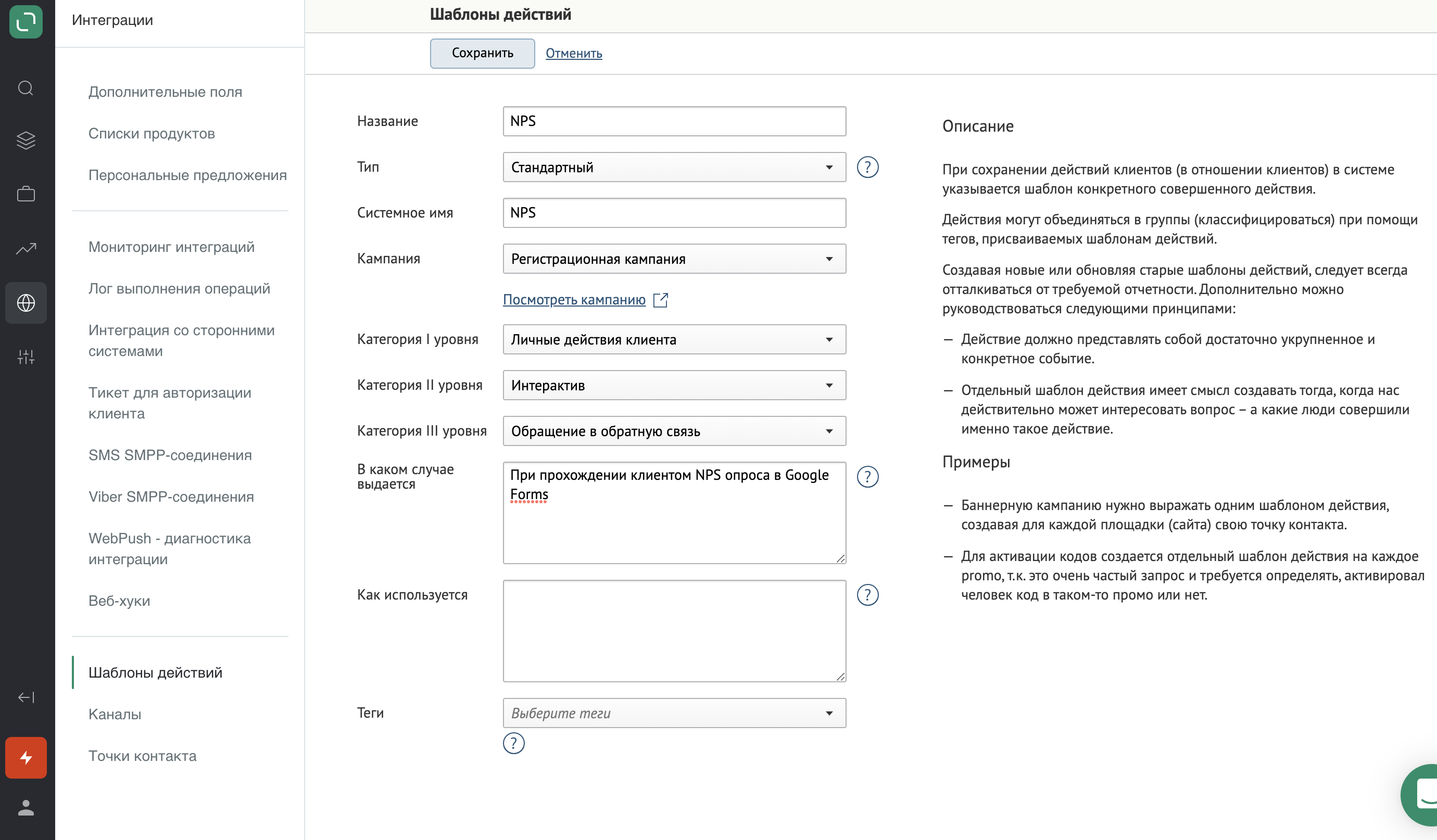This screenshot has height=840, width=1437.
Task: Open the trend chart analytics icon
Action: tap(26, 248)
